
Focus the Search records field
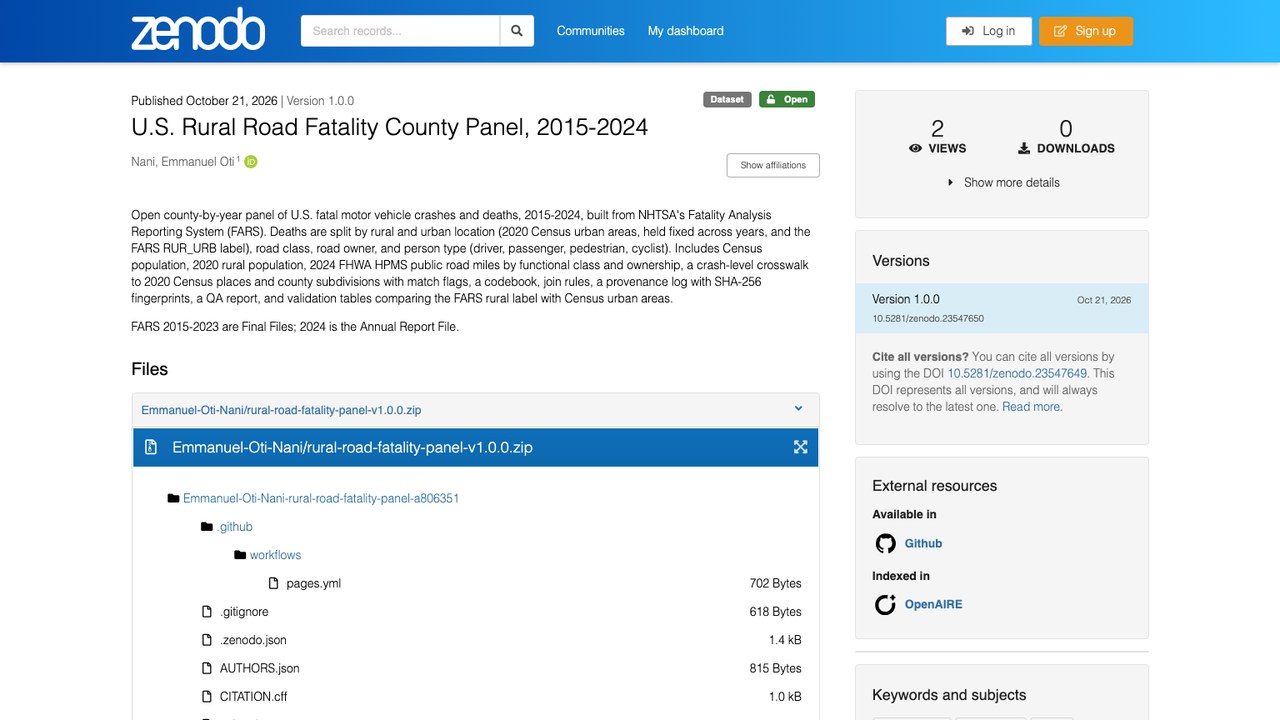point(400,31)
